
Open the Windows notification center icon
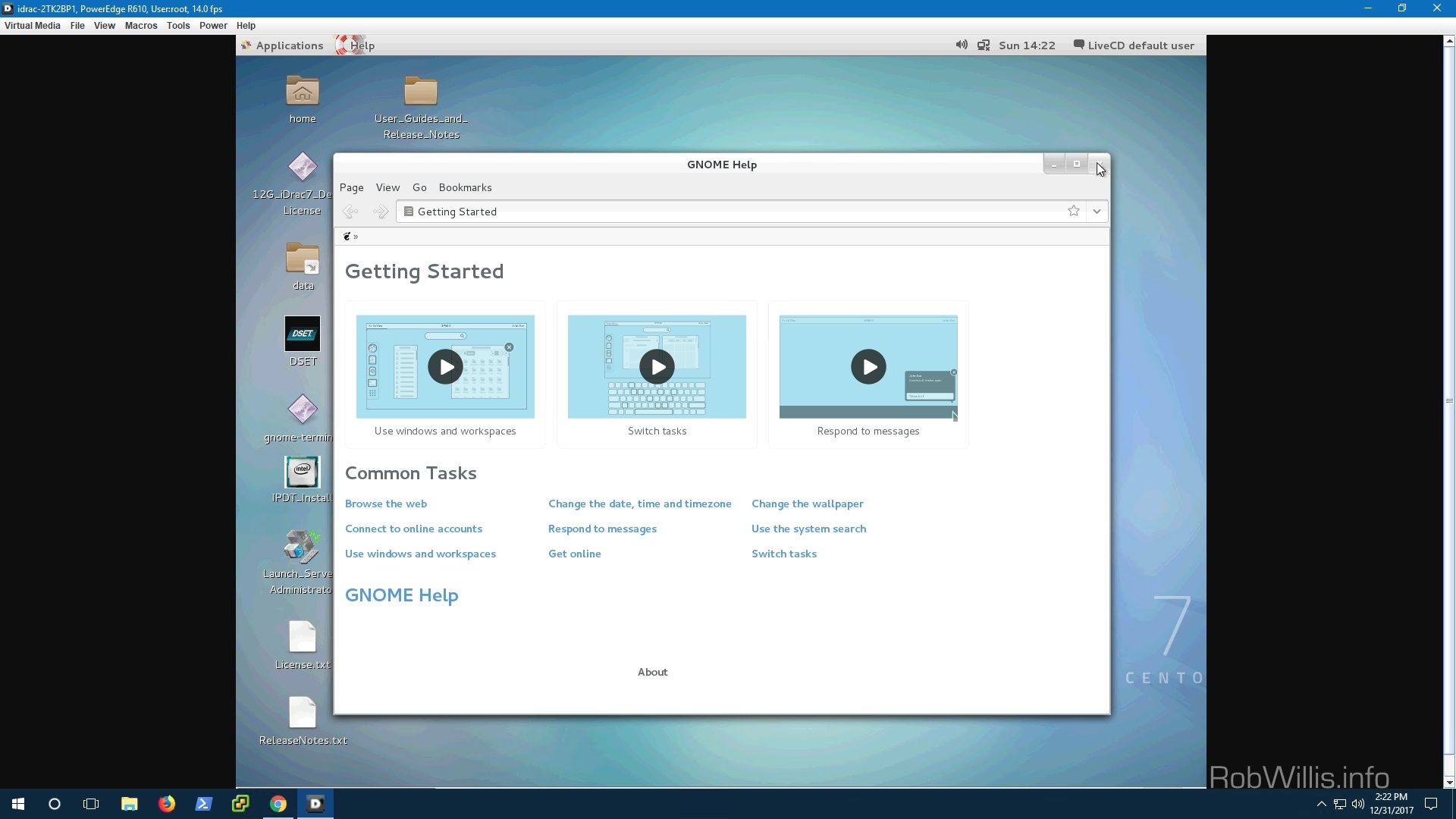point(1431,804)
